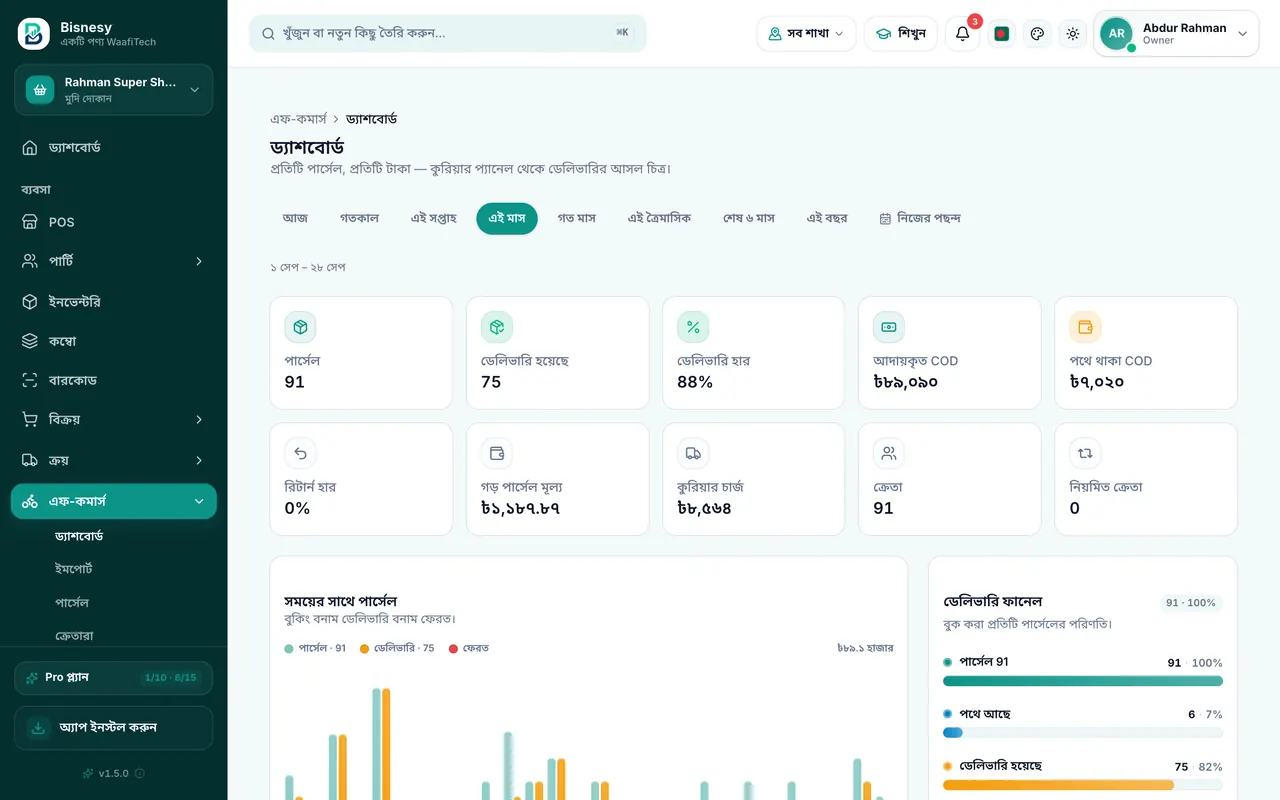Click the ডেলিভারি হয়েছে card icon

point(497,327)
